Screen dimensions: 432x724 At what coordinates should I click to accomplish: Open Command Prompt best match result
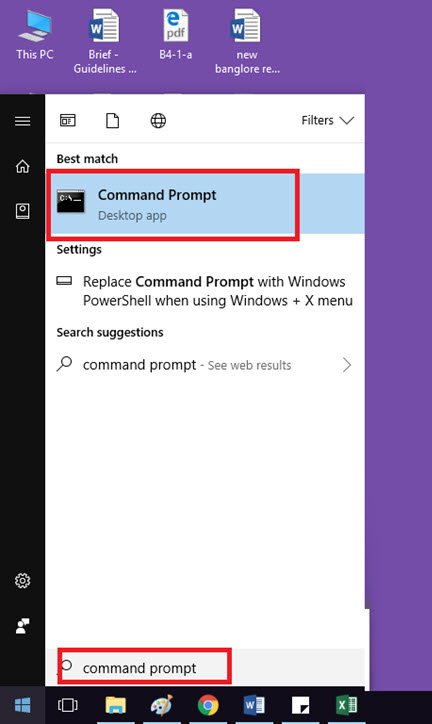(x=205, y=204)
